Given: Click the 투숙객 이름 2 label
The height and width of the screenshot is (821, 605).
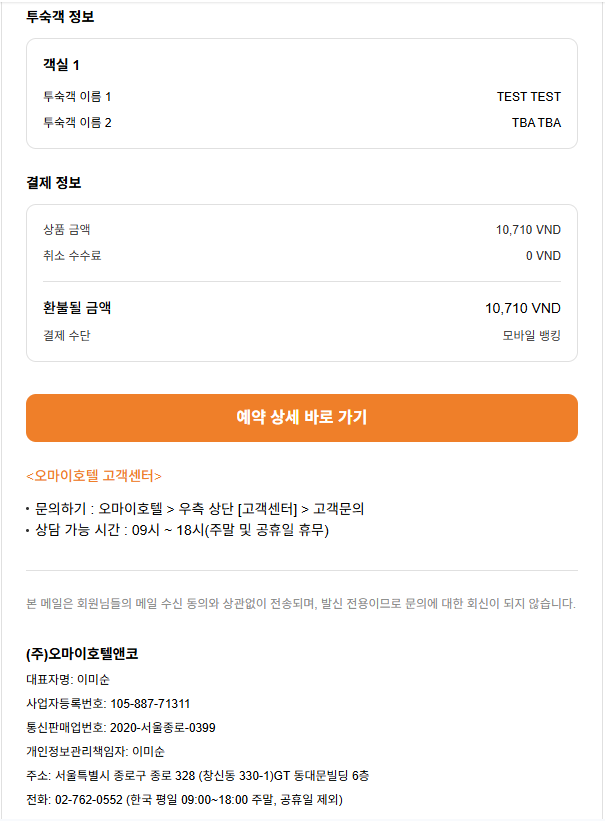Looking at the screenshot, I should pos(77,123).
